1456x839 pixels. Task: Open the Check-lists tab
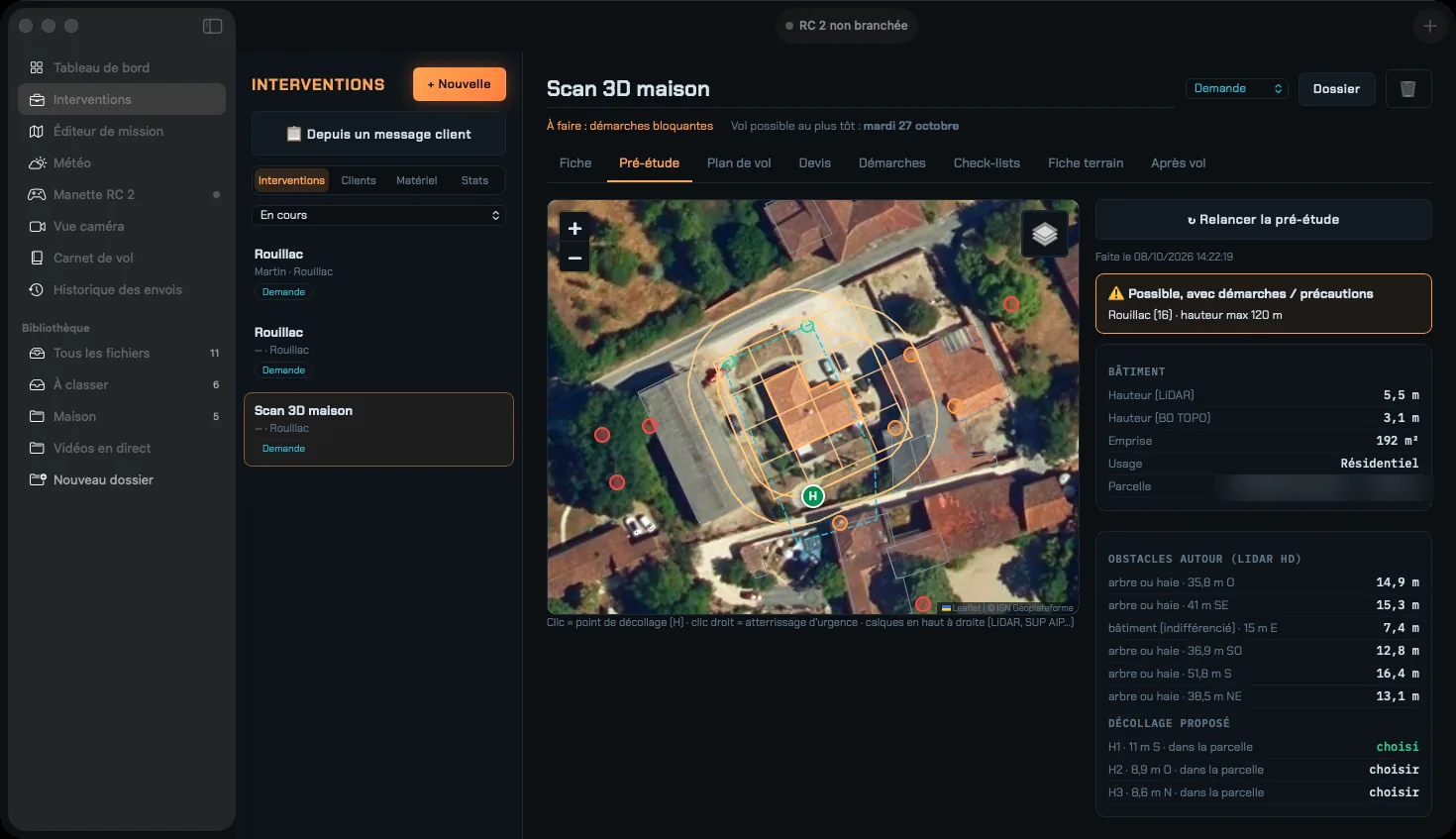(987, 163)
